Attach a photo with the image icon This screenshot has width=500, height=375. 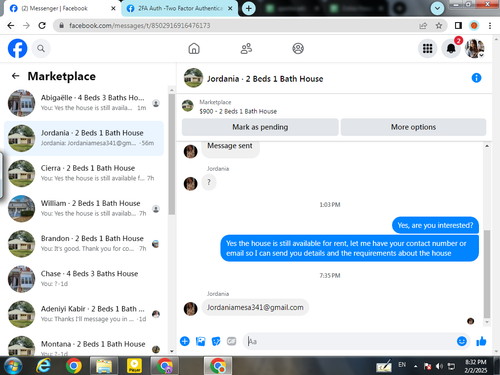[x=200, y=341]
